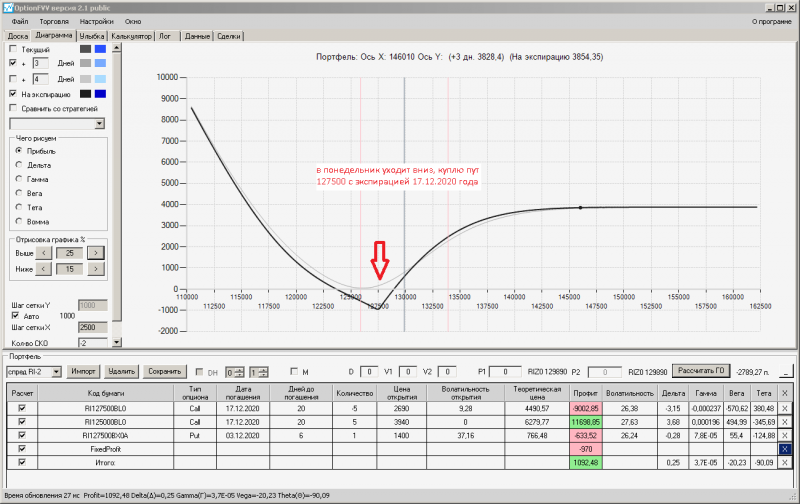Click the Удалить button
This screenshot has width=800, height=504.
point(121,371)
